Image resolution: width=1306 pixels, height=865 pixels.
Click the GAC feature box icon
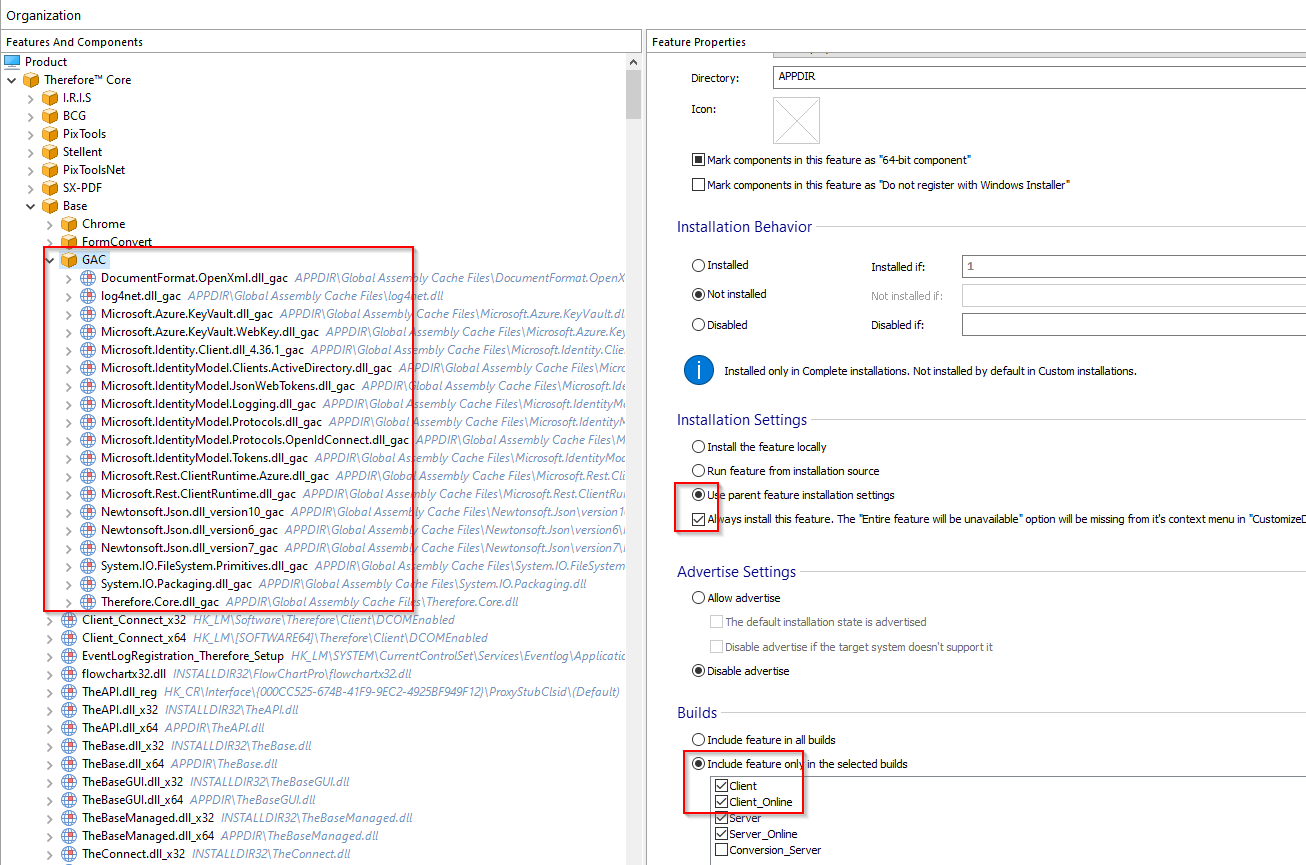(x=69, y=260)
